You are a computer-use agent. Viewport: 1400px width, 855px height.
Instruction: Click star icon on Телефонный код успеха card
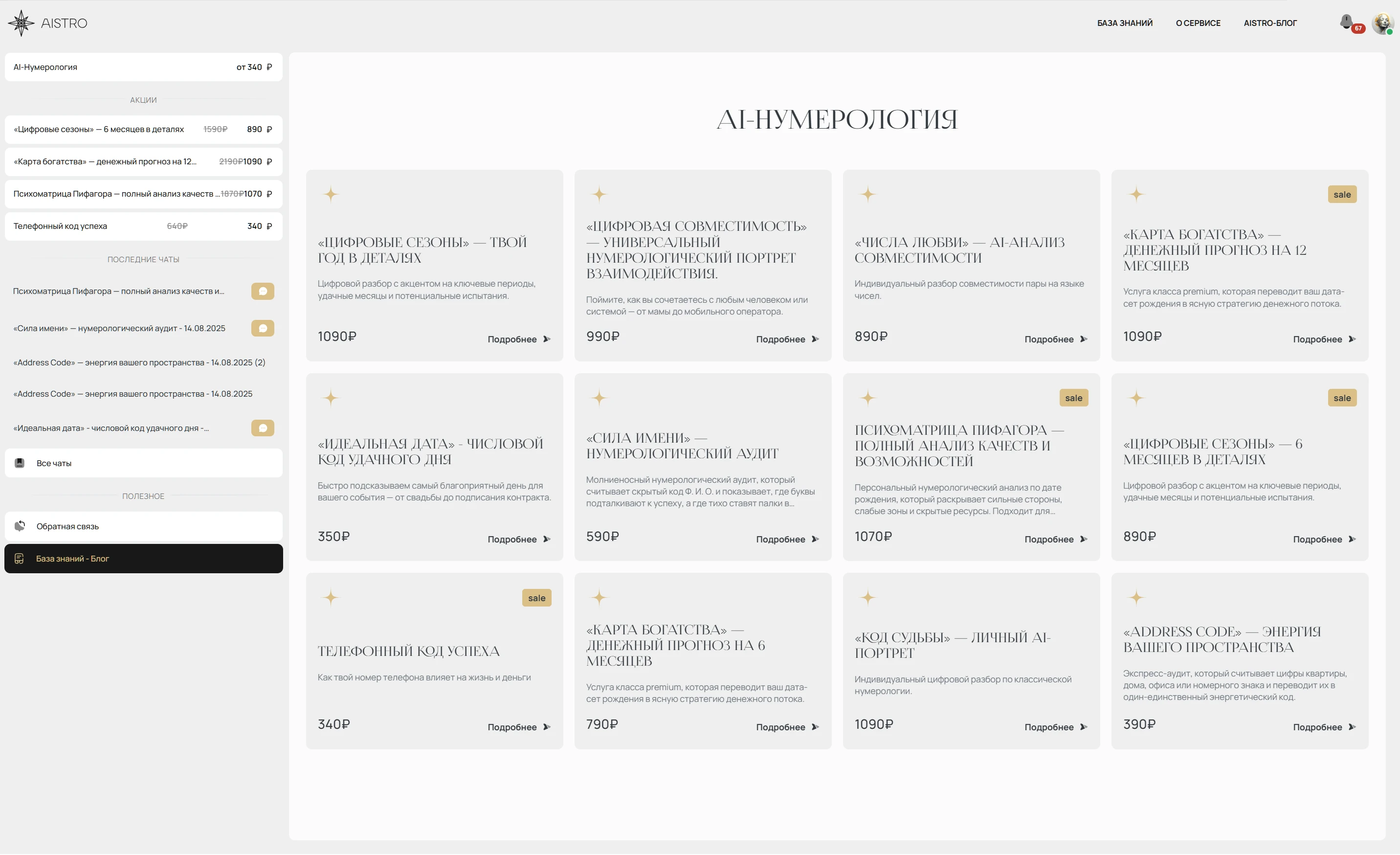point(331,598)
